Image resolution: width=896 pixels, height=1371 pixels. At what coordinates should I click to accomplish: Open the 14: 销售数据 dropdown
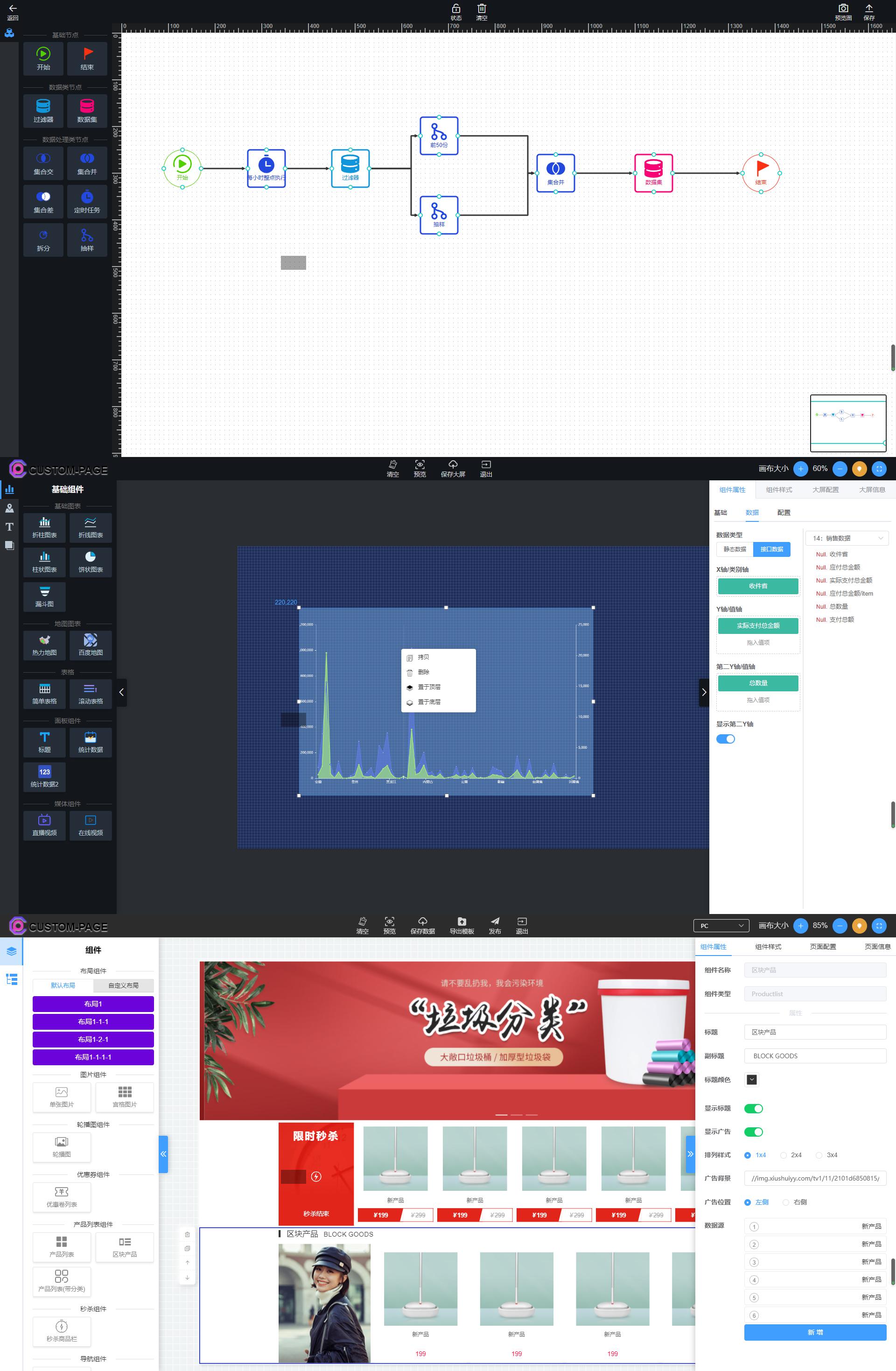coord(847,538)
